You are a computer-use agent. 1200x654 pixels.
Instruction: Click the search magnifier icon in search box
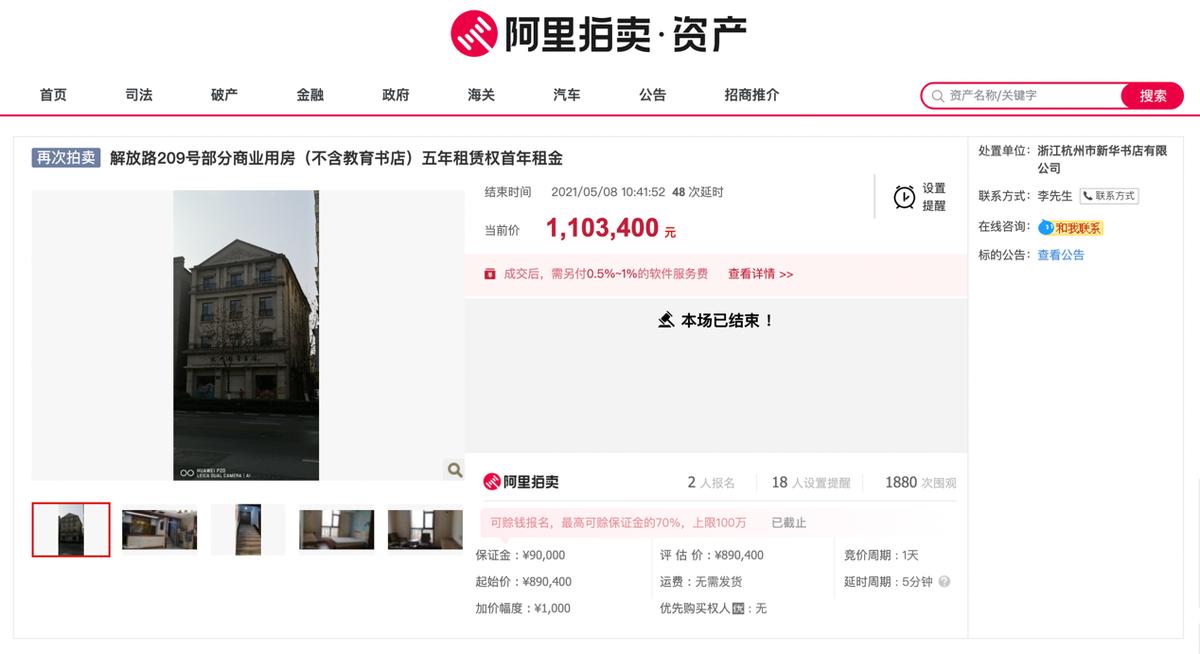pos(937,96)
